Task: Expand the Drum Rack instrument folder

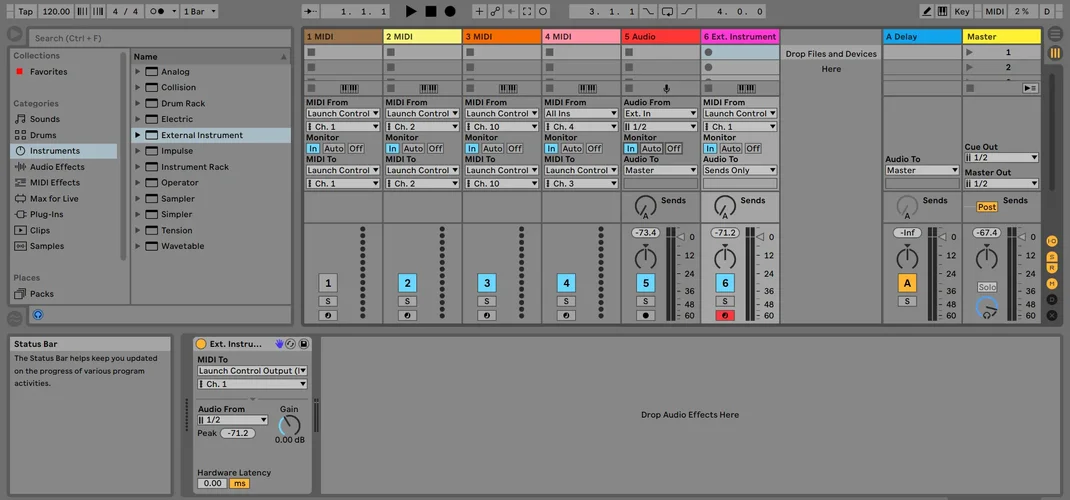Action: click(x=138, y=103)
